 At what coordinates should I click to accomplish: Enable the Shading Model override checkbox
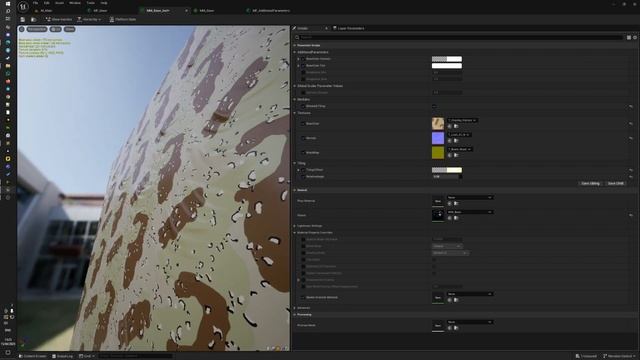click(303, 253)
